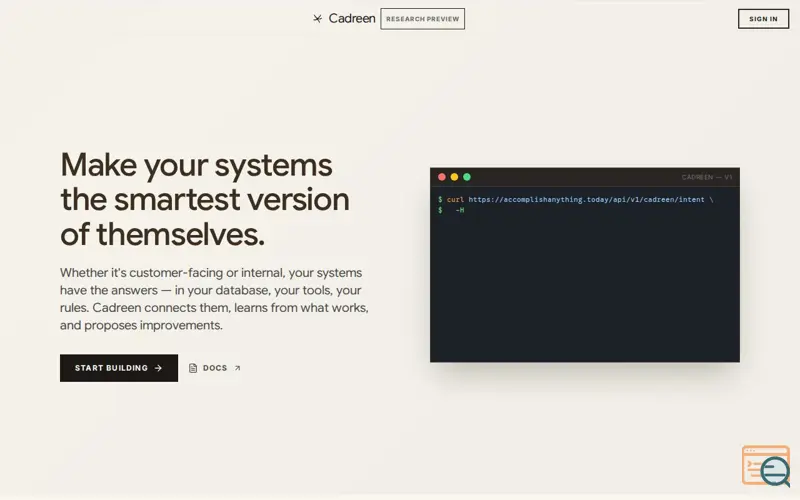Click the red dot in terminal window
The image size is (800, 500).
(442, 177)
